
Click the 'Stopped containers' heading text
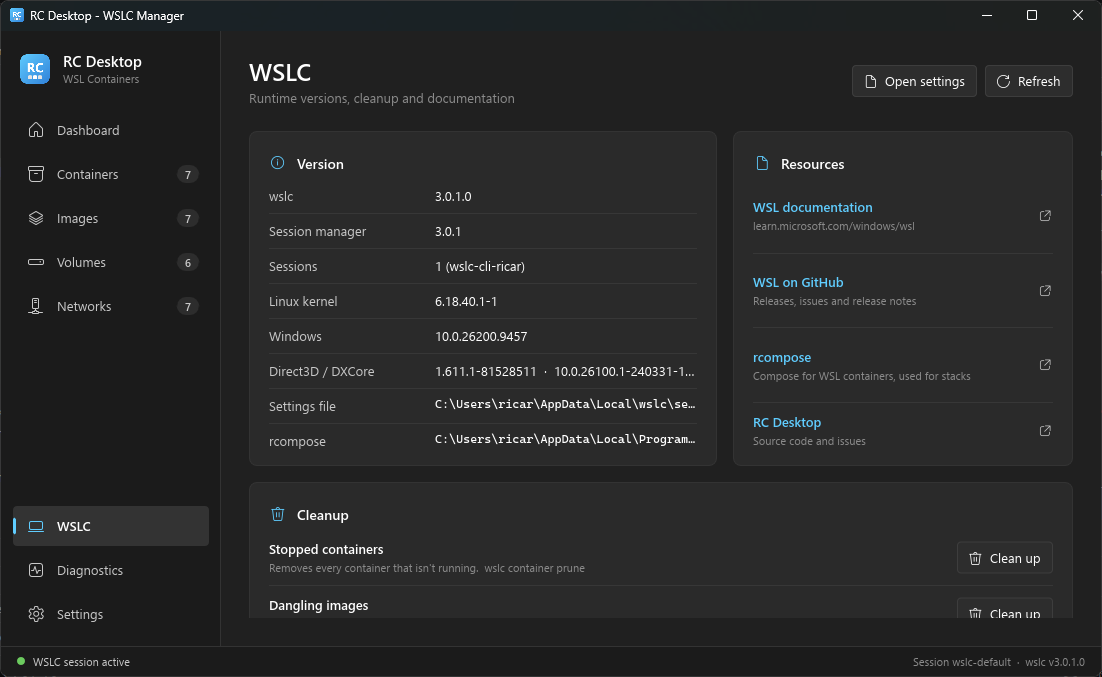coord(326,549)
